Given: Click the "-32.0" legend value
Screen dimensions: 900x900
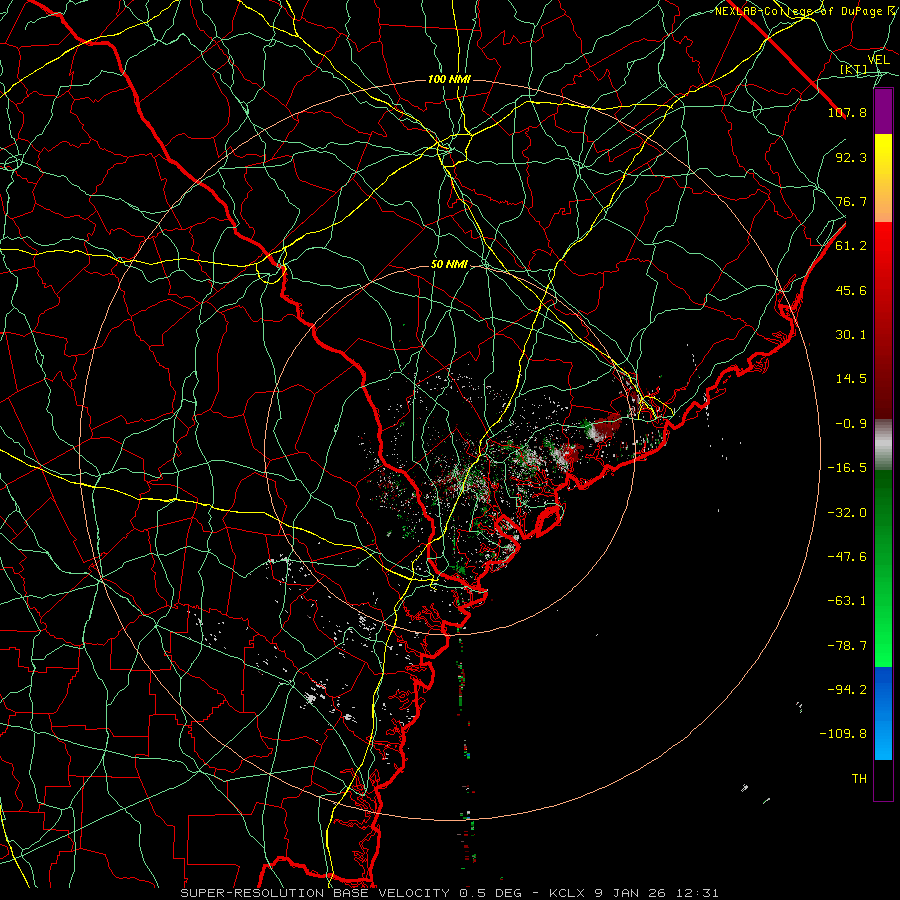Looking at the screenshot, I should tap(847, 513).
